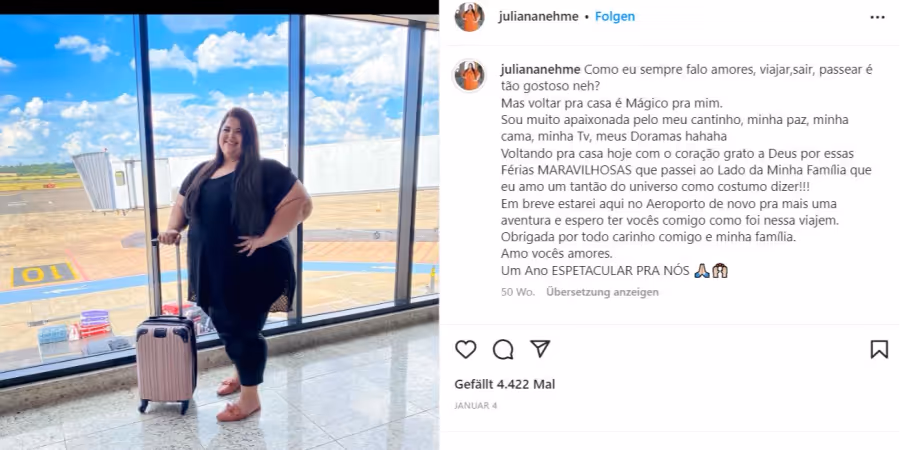Image resolution: width=900 pixels, height=450 pixels.
Task: Click the 50 Wo. caption timestamp
Action: point(518,292)
